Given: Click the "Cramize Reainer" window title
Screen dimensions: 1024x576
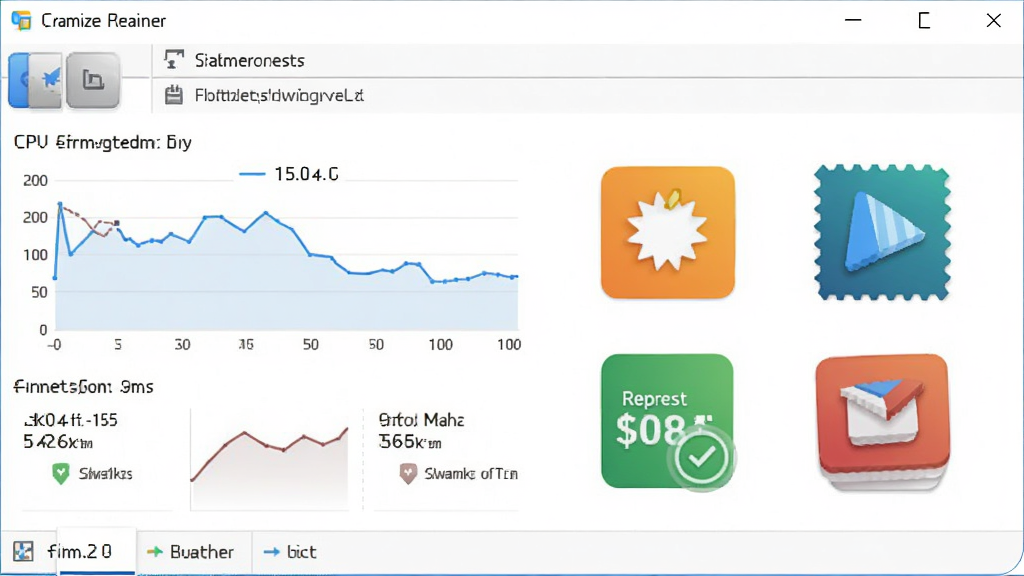Looking at the screenshot, I should (103, 21).
